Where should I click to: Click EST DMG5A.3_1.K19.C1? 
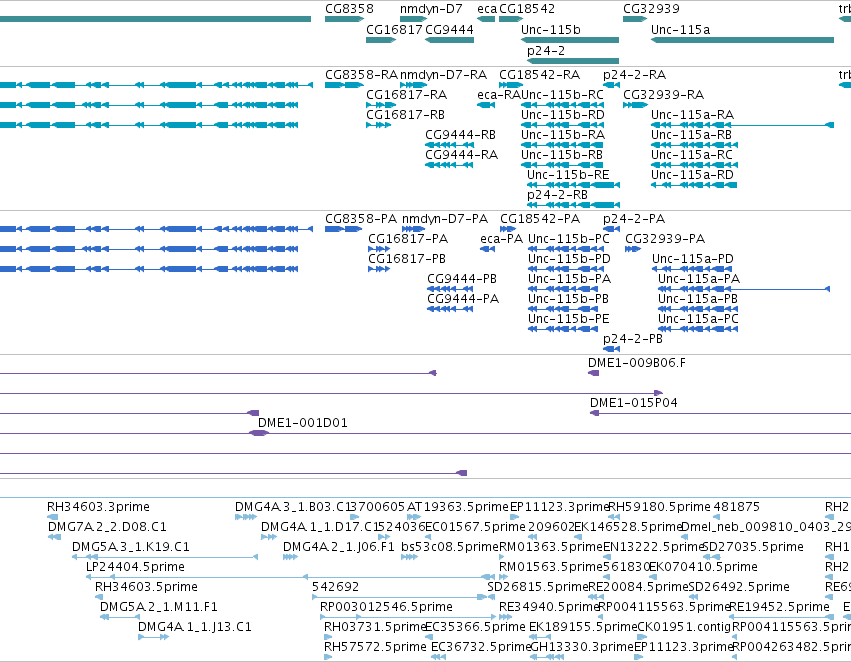point(165,557)
